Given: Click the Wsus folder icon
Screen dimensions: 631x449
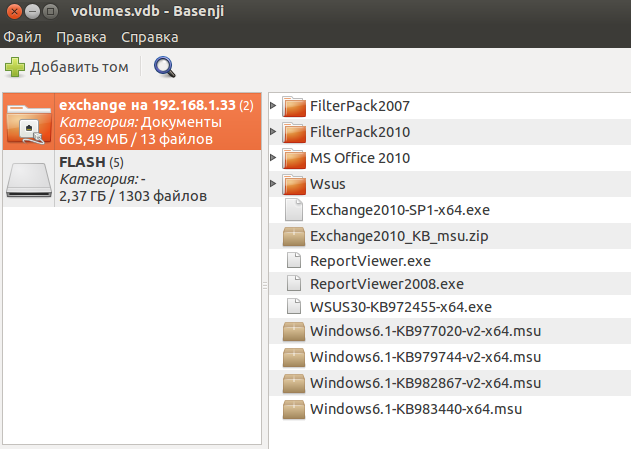Looking at the screenshot, I should (294, 184).
